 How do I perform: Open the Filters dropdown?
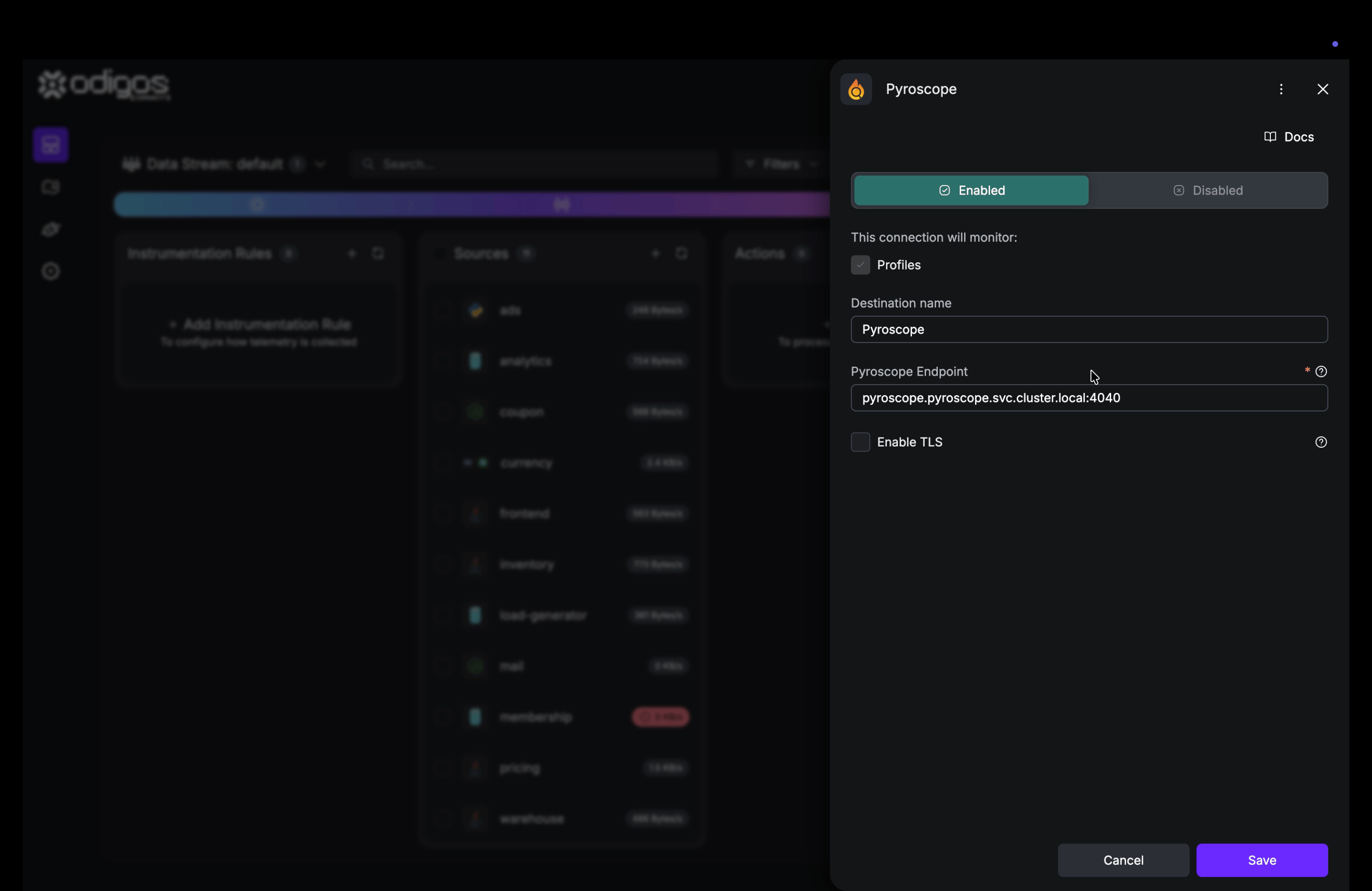(781, 164)
